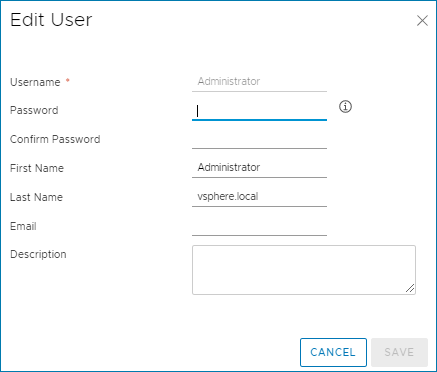Click the Password label

pos(34,110)
